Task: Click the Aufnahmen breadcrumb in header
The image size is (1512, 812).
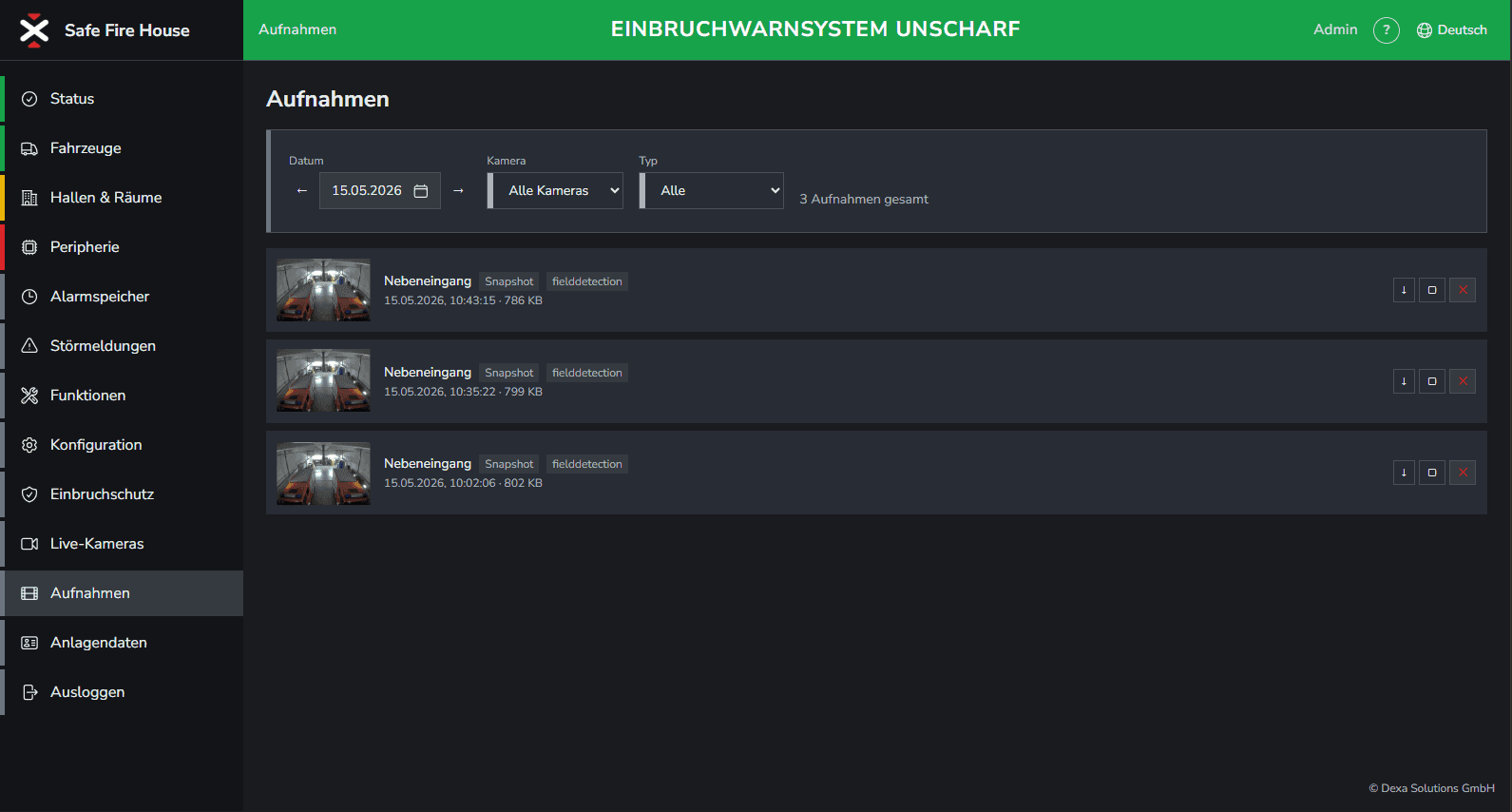Action: click(x=297, y=29)
